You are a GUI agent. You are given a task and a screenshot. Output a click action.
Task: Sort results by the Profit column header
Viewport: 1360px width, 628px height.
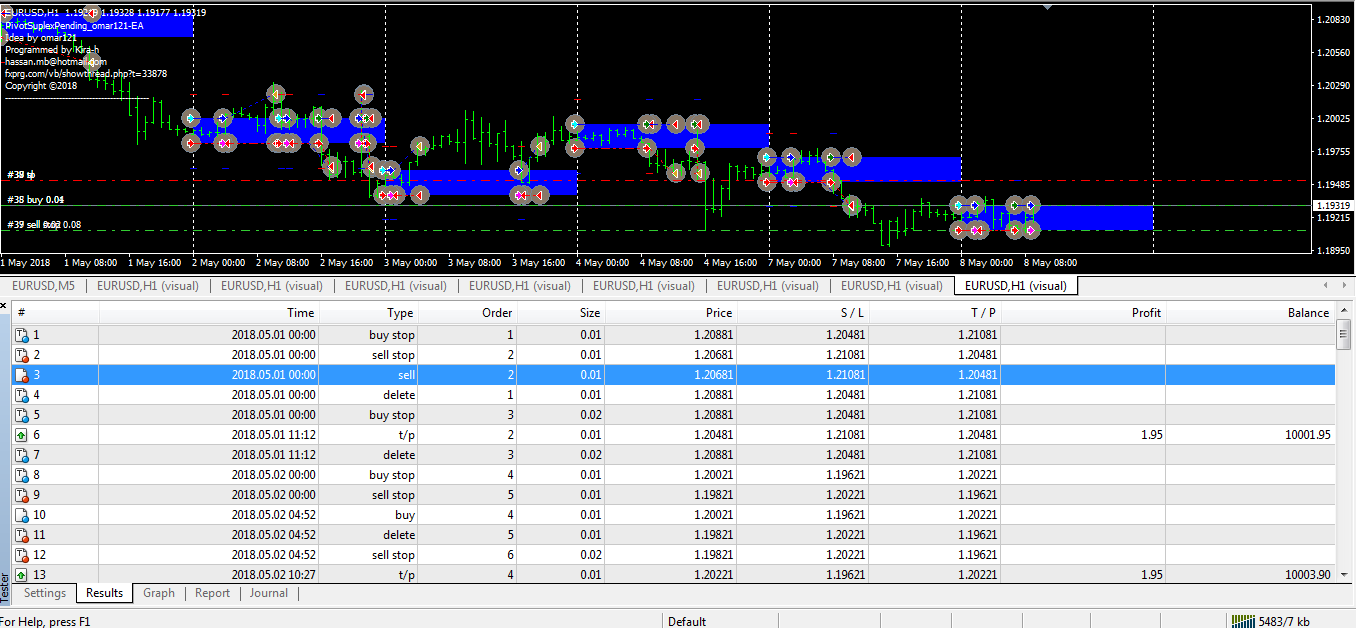point(1145,313)
